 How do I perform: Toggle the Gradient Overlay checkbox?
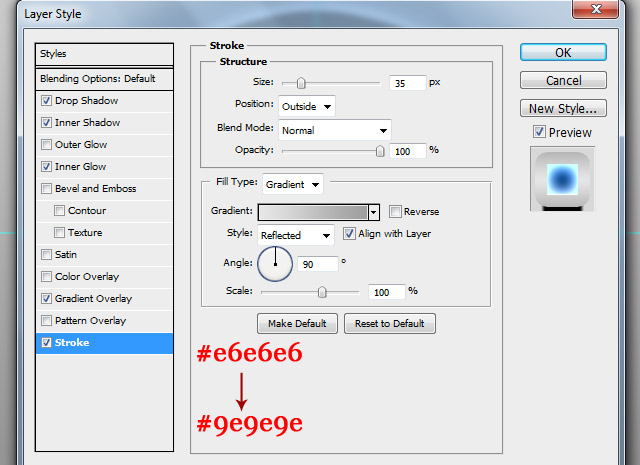click(47, 299)
